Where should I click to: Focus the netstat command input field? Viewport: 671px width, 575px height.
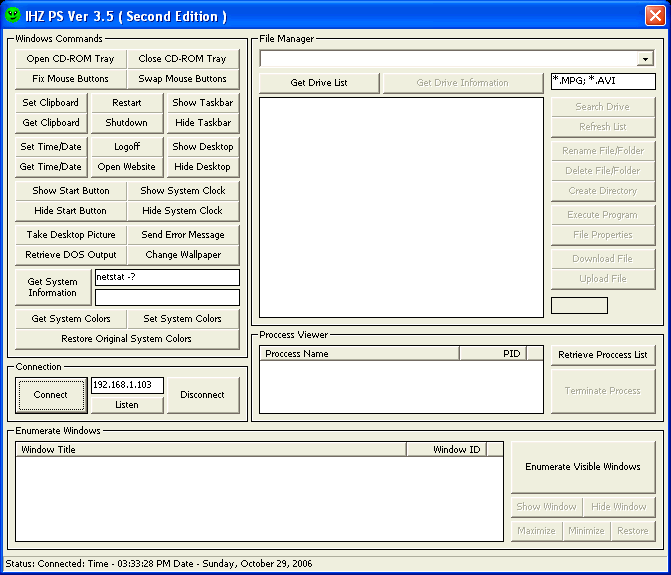[167, 277]
